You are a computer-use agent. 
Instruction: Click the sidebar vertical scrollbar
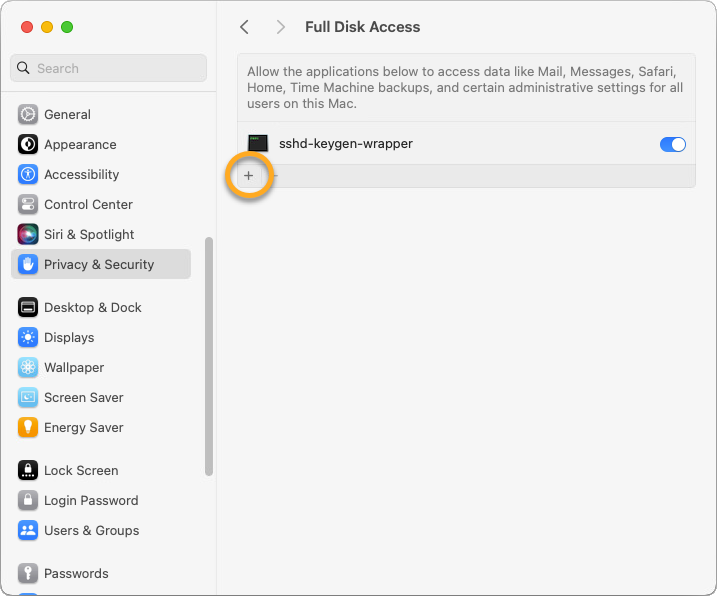coord(208,355)
